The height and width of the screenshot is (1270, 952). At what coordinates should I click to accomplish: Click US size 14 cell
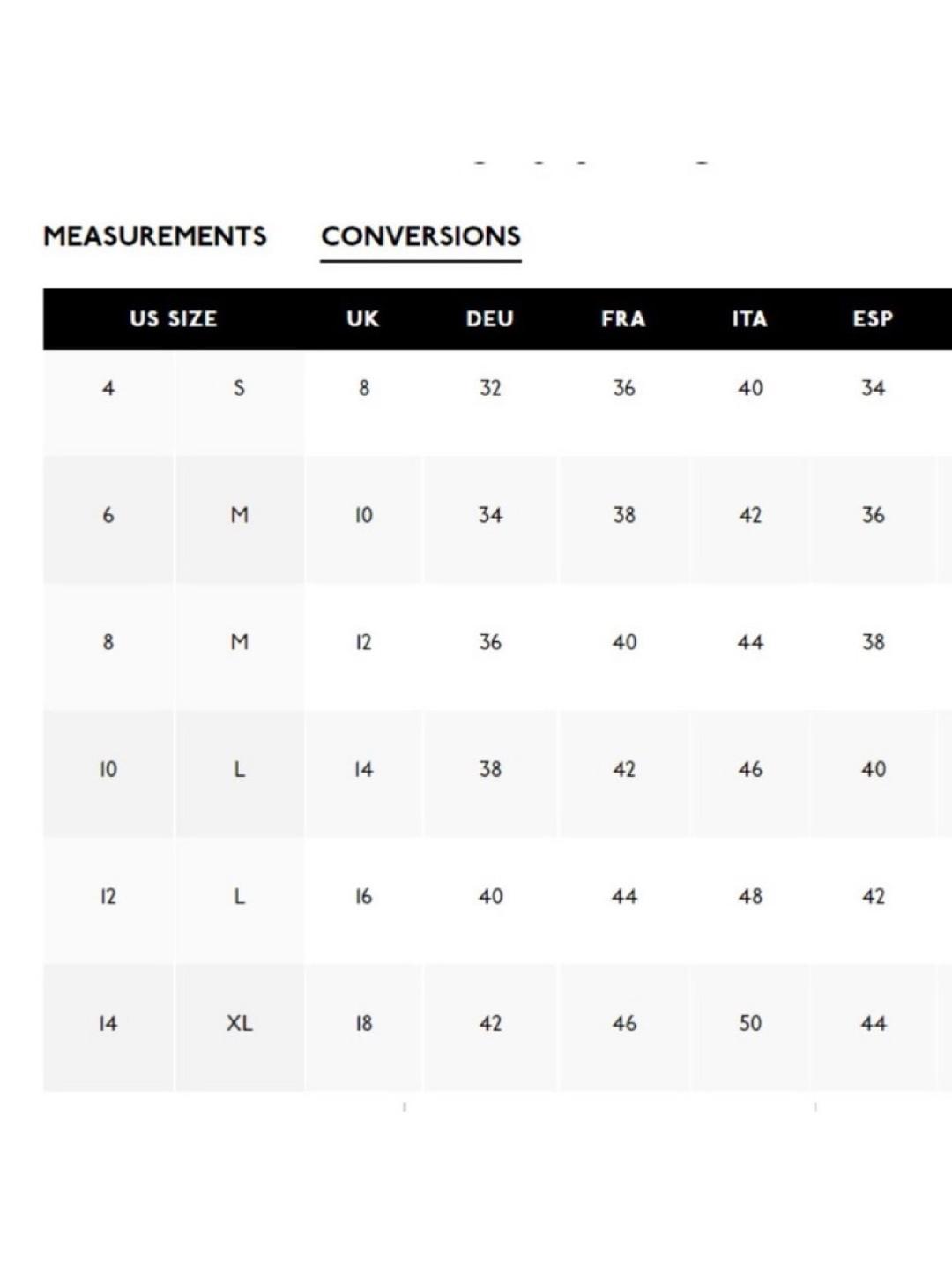pos(108,1024)
